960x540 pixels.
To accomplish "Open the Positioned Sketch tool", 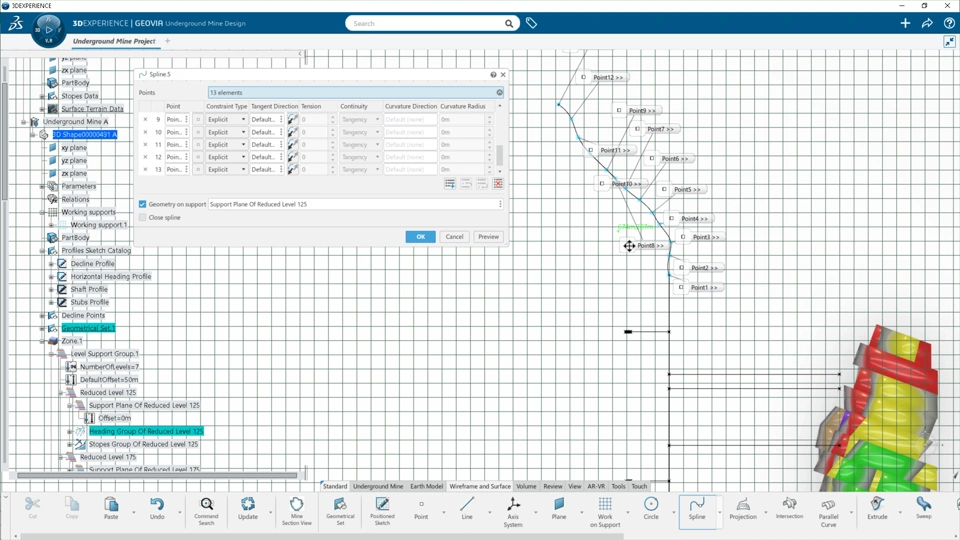I will 382,511.
